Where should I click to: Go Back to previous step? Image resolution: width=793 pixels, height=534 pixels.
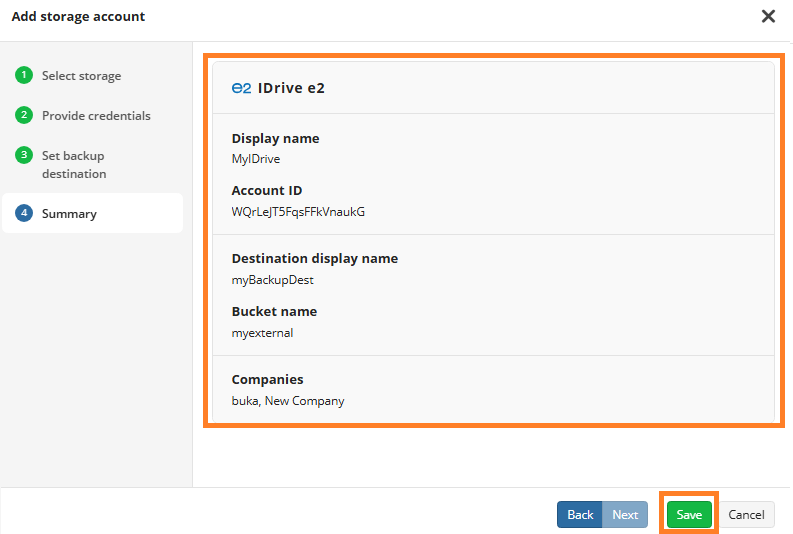[580, 514]
